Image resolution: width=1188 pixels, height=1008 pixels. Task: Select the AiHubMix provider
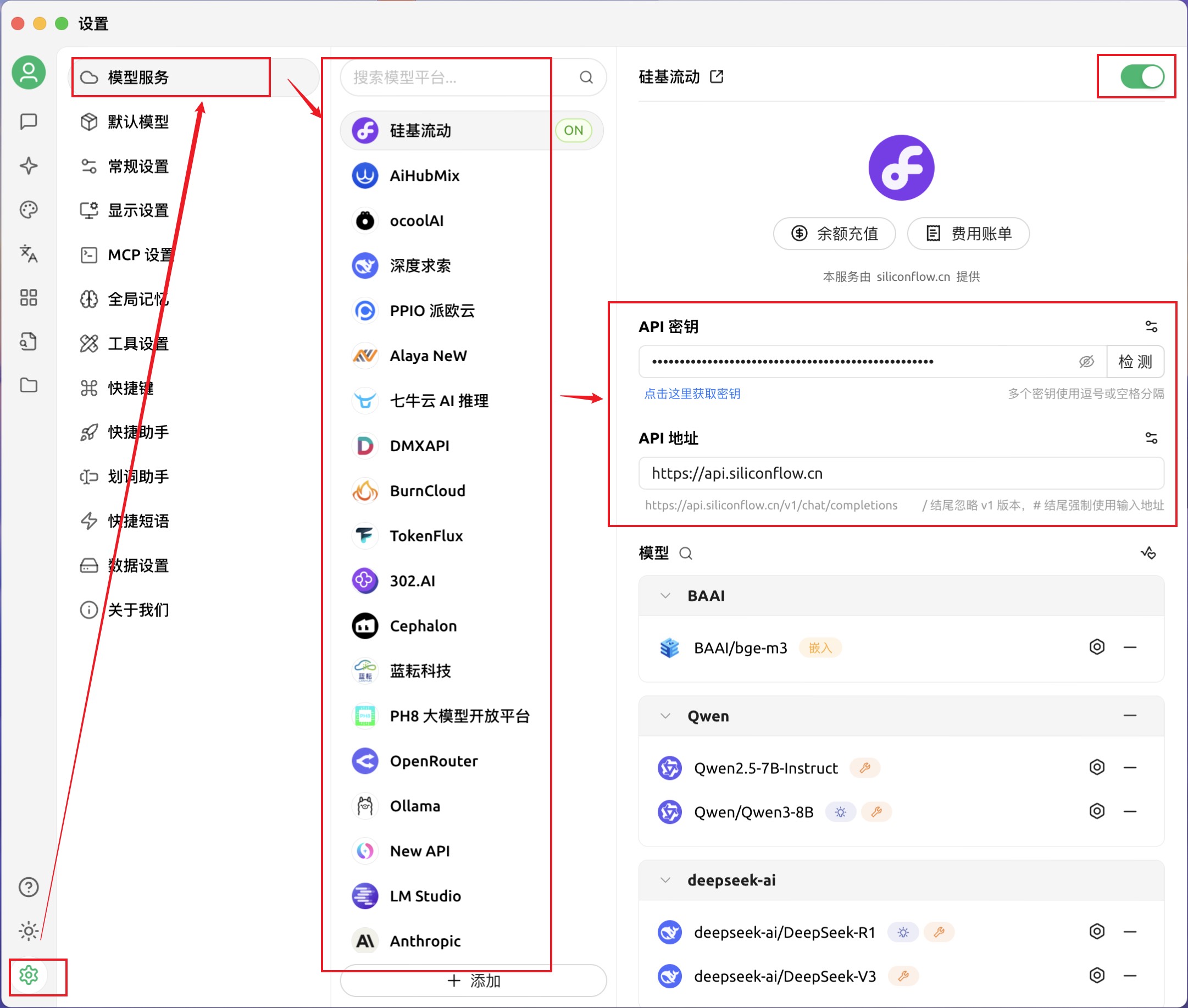pos(472,175)
